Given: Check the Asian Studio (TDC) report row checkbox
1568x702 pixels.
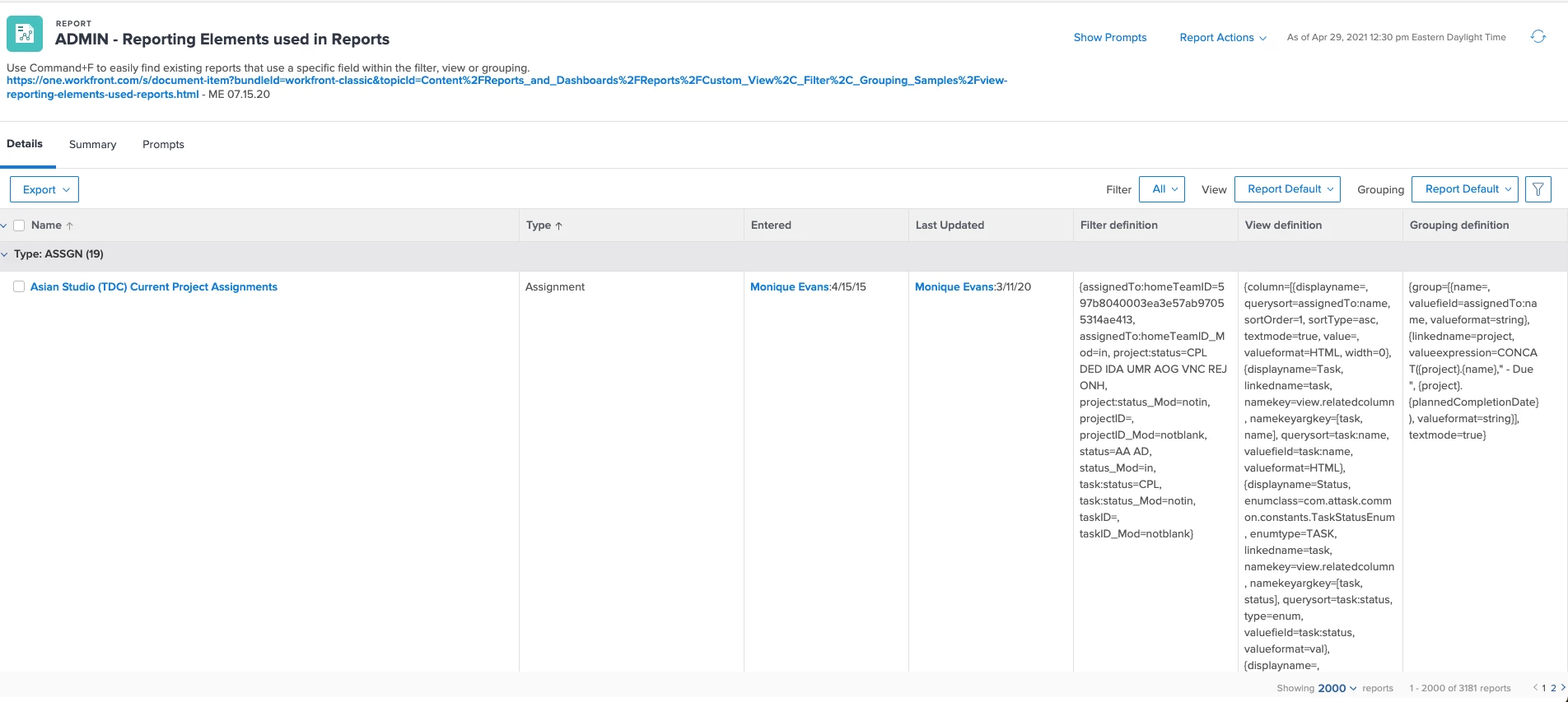Looking at the screenshot, I should point(19,286).
